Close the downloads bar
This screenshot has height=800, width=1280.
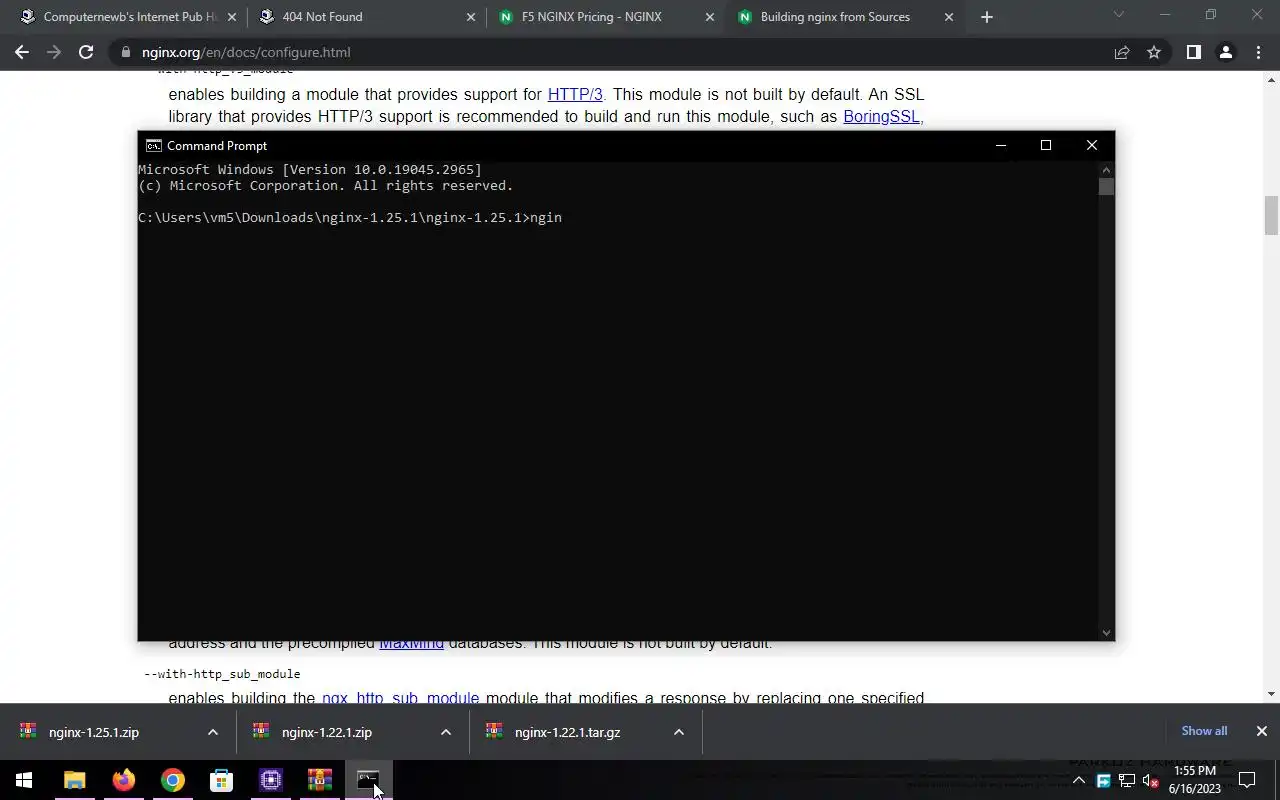1261,731
